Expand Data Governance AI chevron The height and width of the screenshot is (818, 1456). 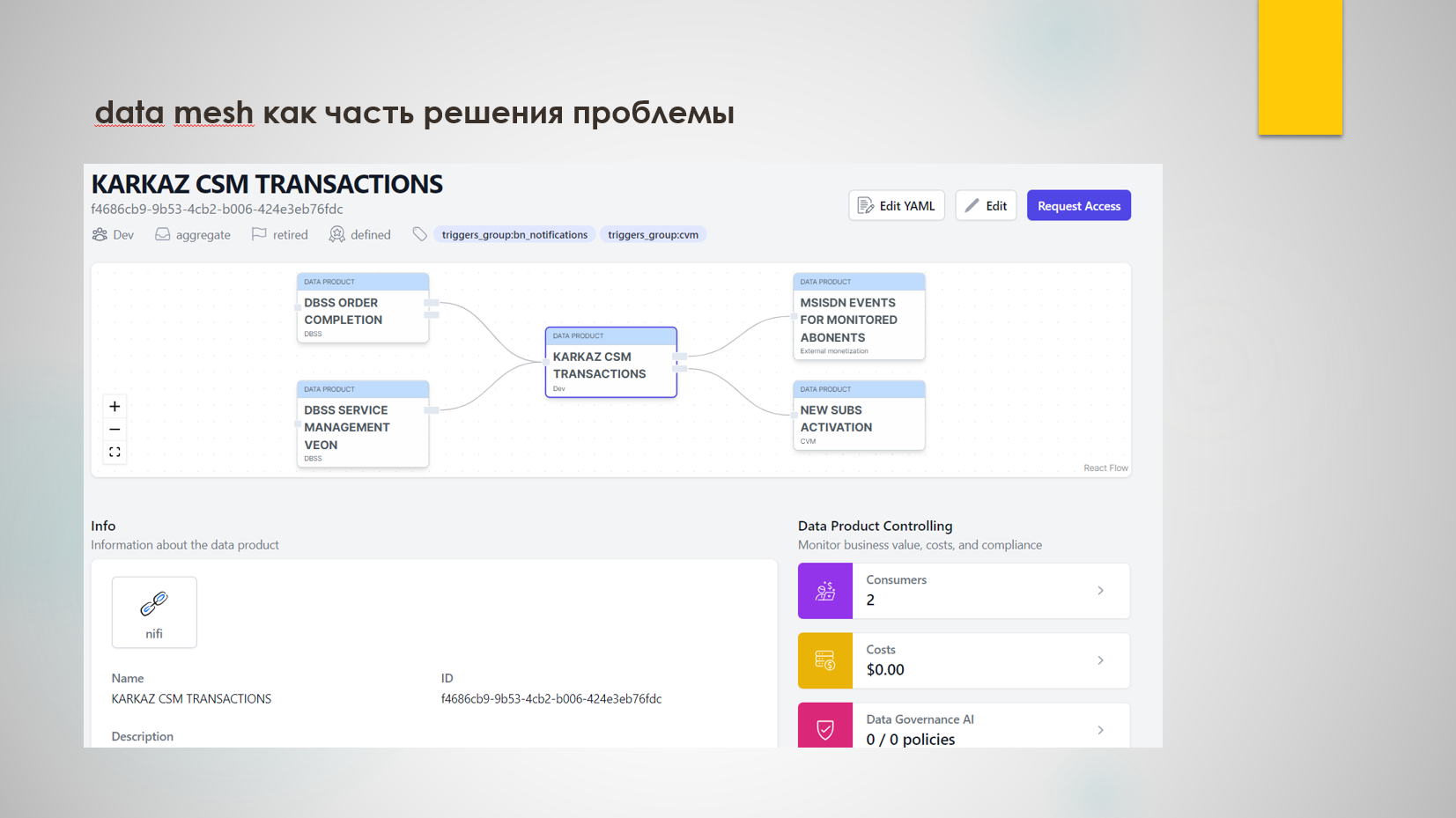point(1100,730)
